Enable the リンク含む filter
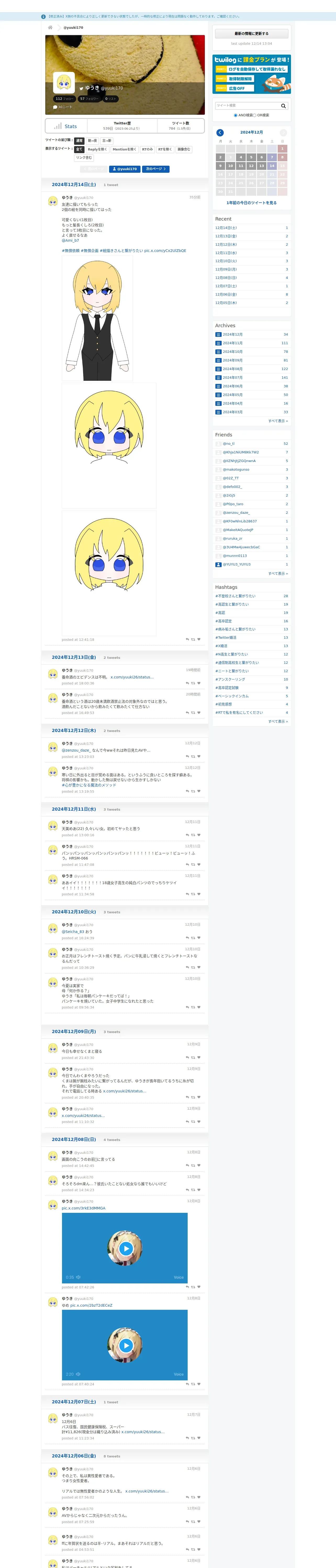 [x=84, y=158]
